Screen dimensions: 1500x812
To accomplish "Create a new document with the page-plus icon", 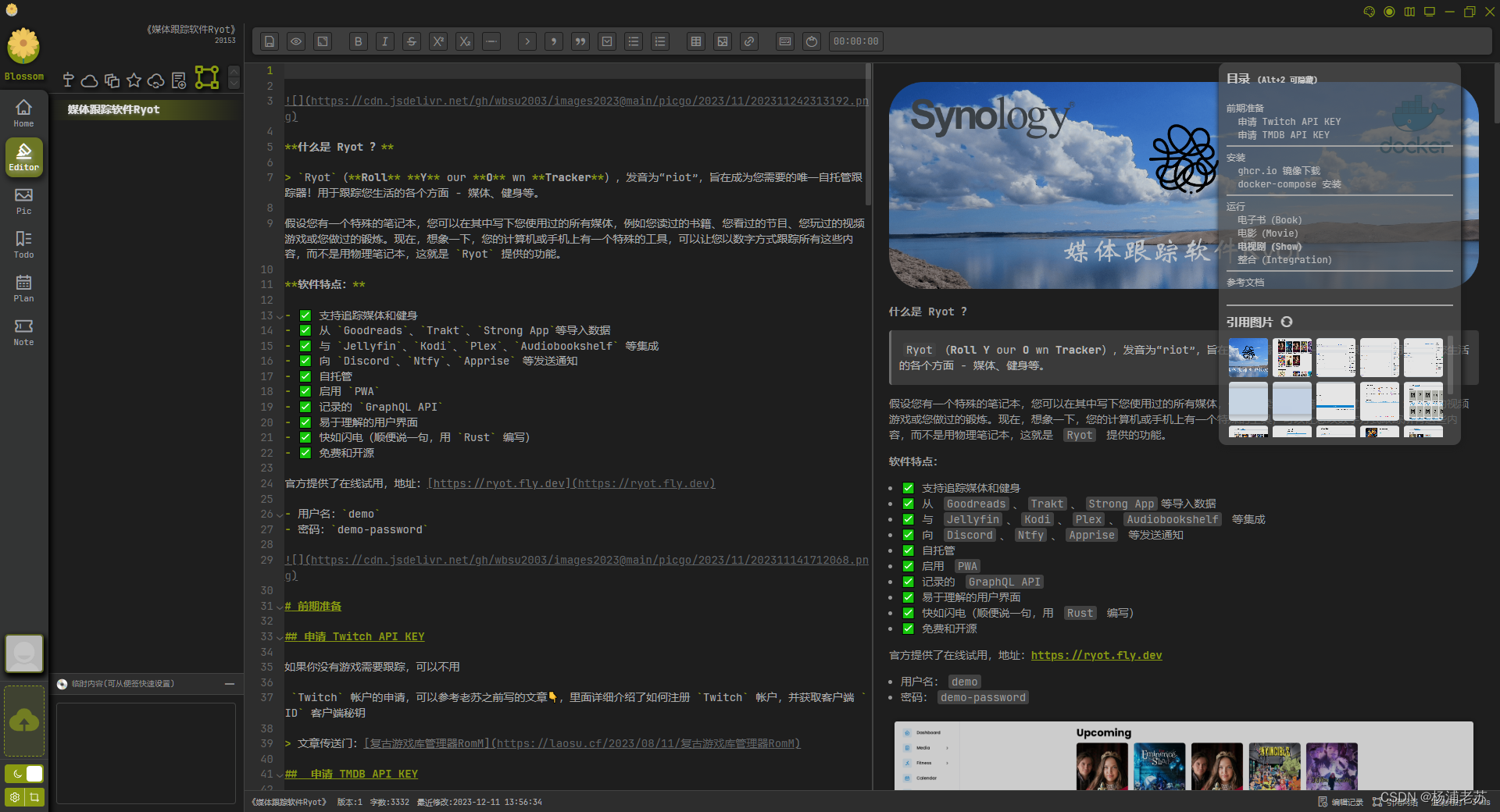I will pos(178,80).
